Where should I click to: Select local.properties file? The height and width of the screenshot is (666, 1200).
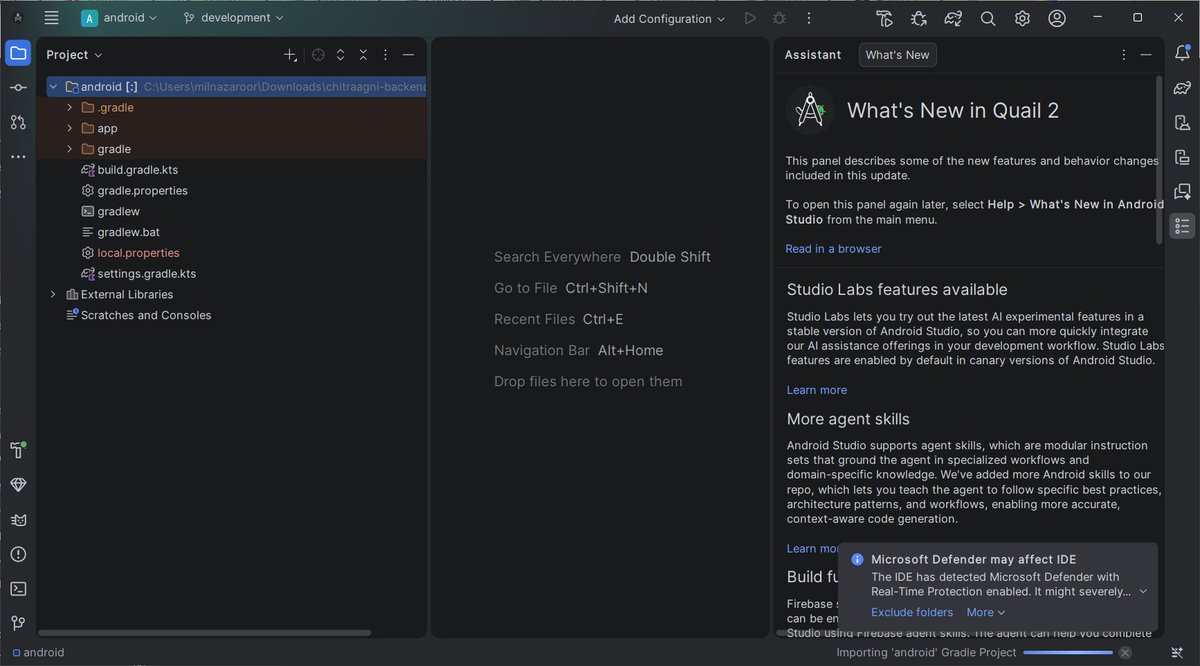pos(139,253)
